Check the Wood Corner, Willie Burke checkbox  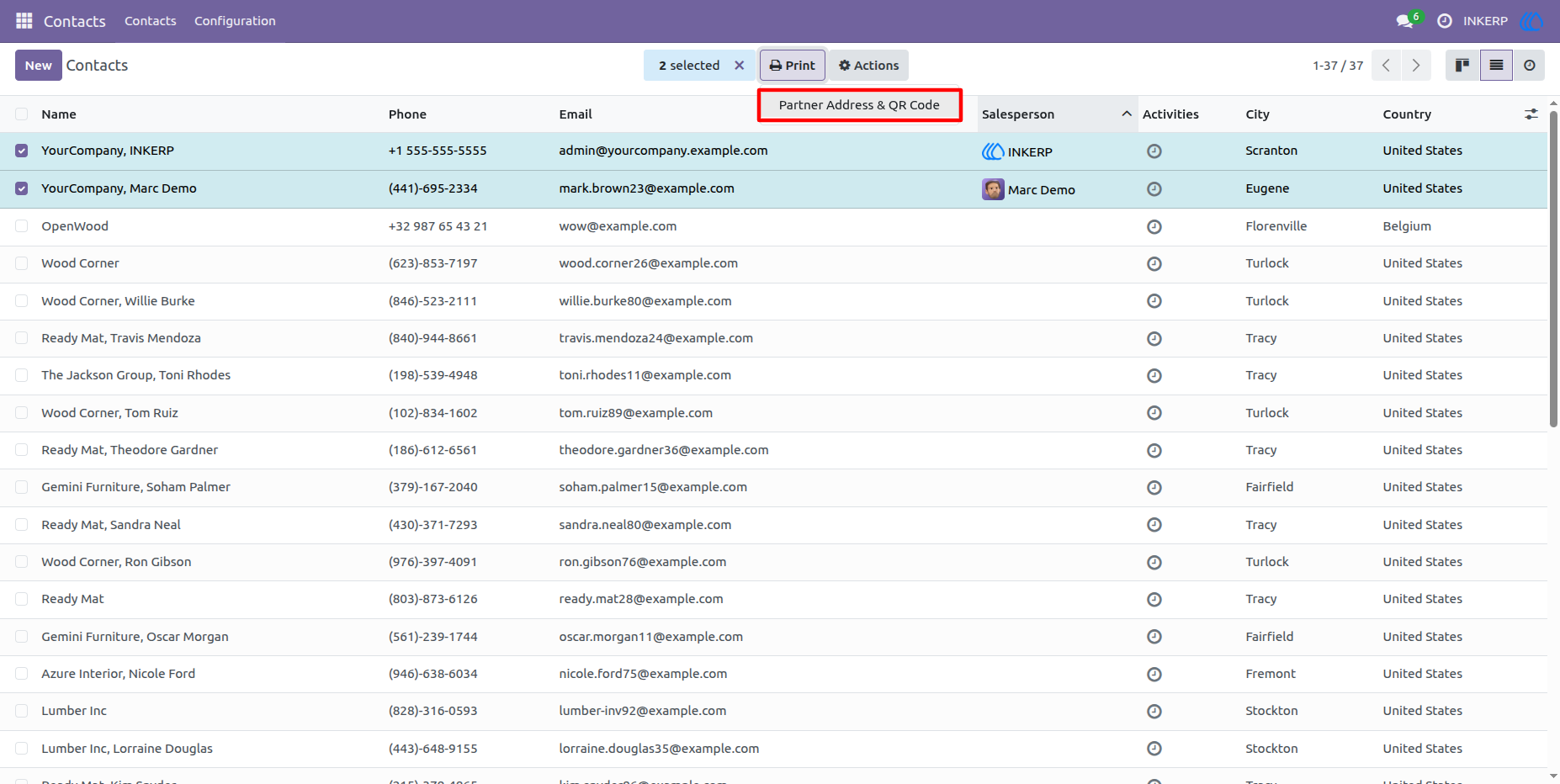[x=22, y=301]
